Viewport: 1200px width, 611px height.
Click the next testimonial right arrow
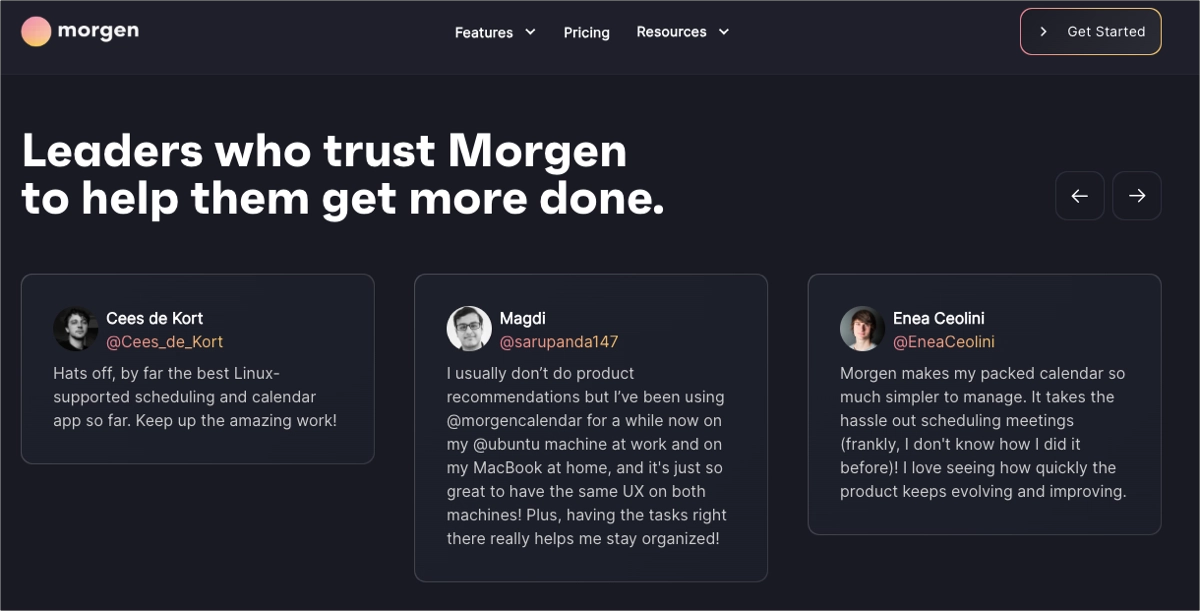coord(1137,196)
